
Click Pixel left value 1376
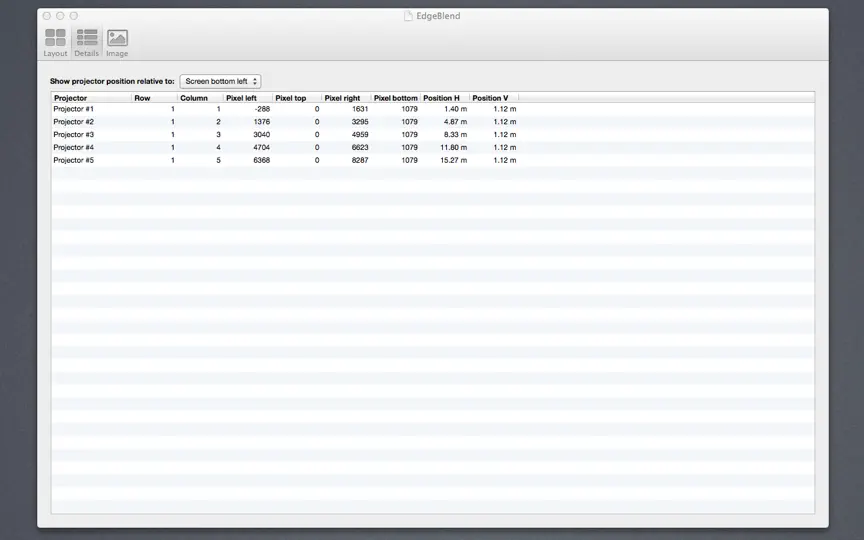(262, 122)
